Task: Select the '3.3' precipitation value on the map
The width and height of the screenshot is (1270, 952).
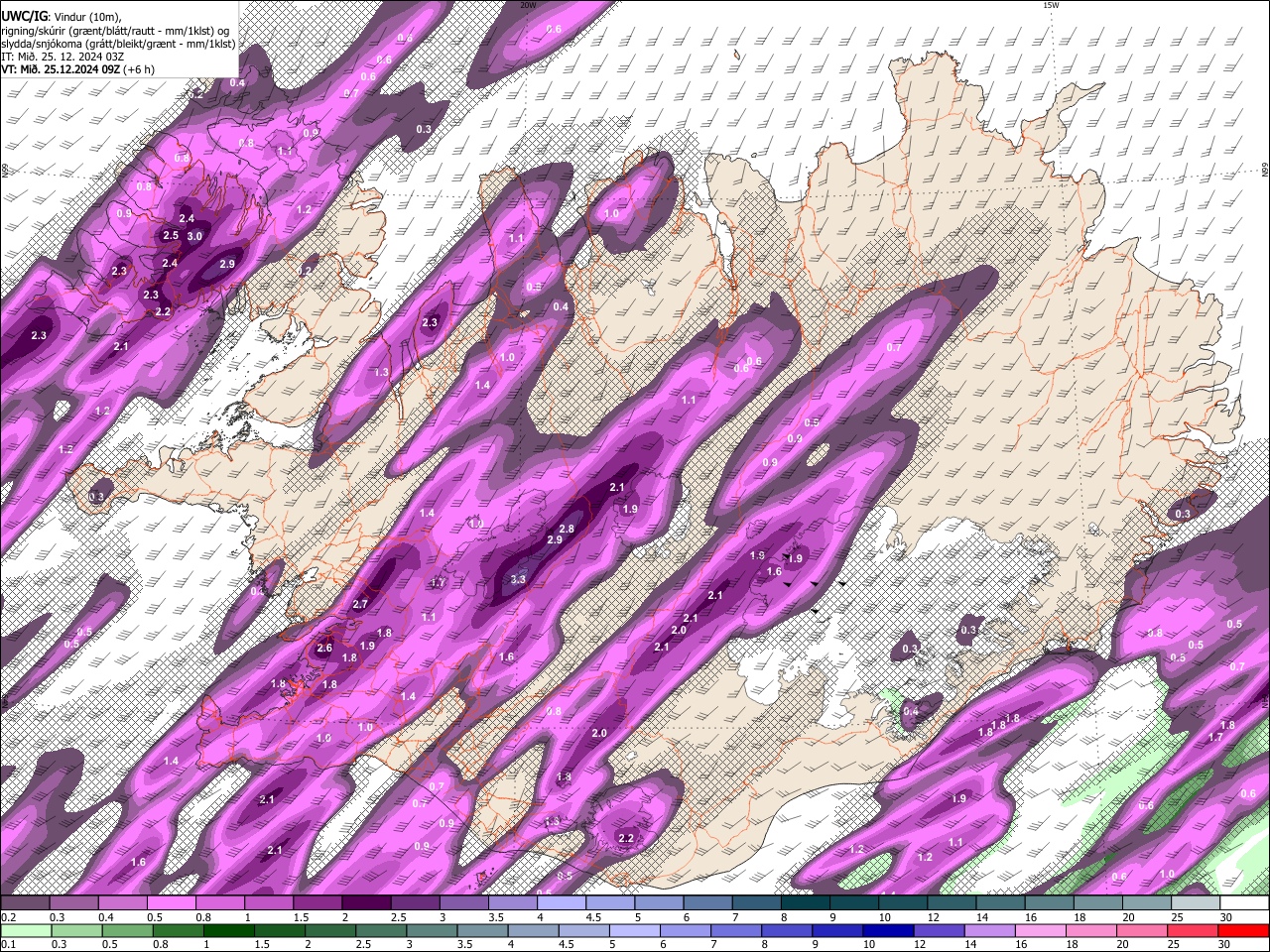Action: tap(518, 579)
